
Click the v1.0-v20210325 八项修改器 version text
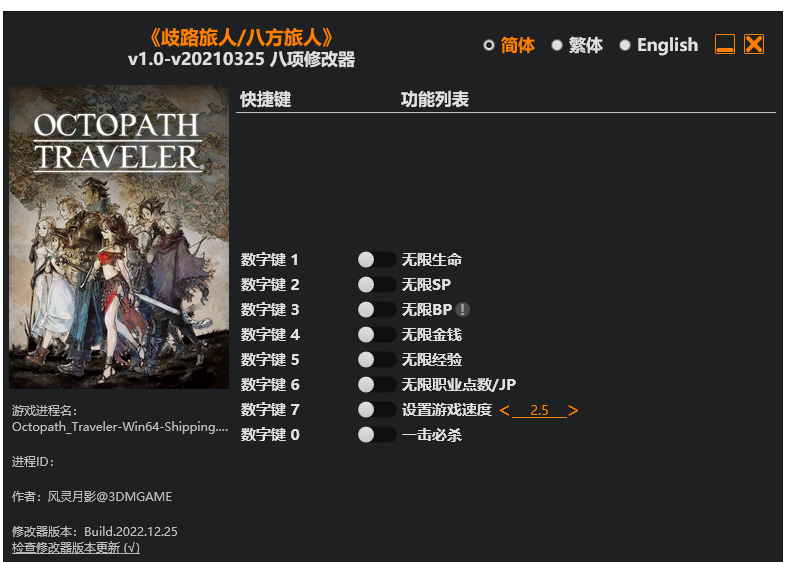(241, 60)
